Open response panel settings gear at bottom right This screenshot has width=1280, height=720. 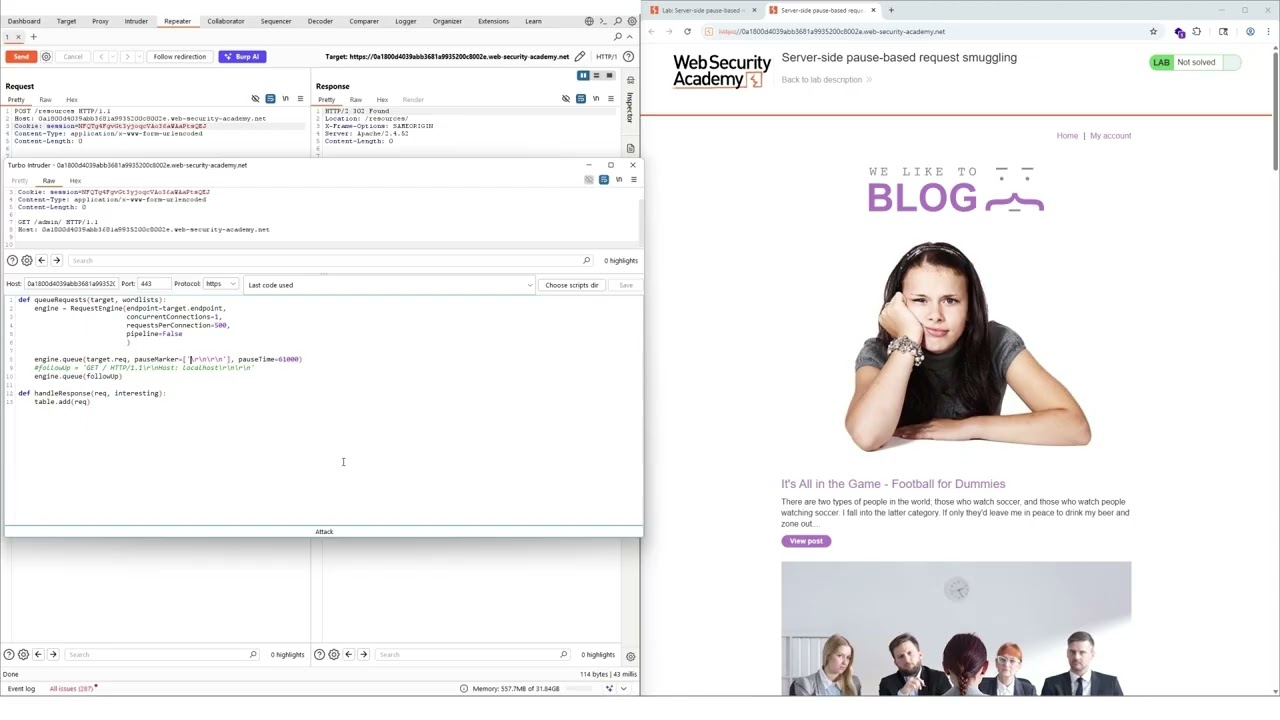630,656
